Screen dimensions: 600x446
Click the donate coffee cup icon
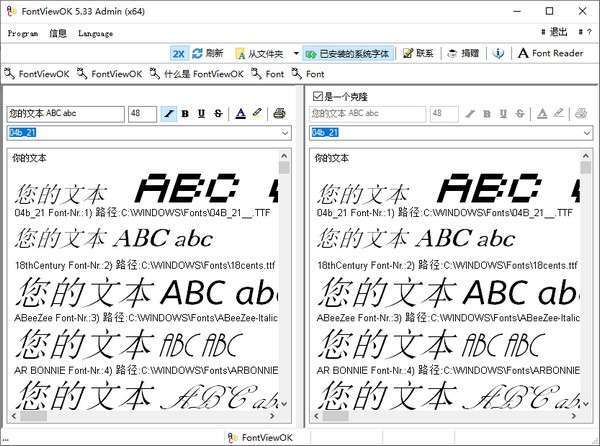point(452,54)
